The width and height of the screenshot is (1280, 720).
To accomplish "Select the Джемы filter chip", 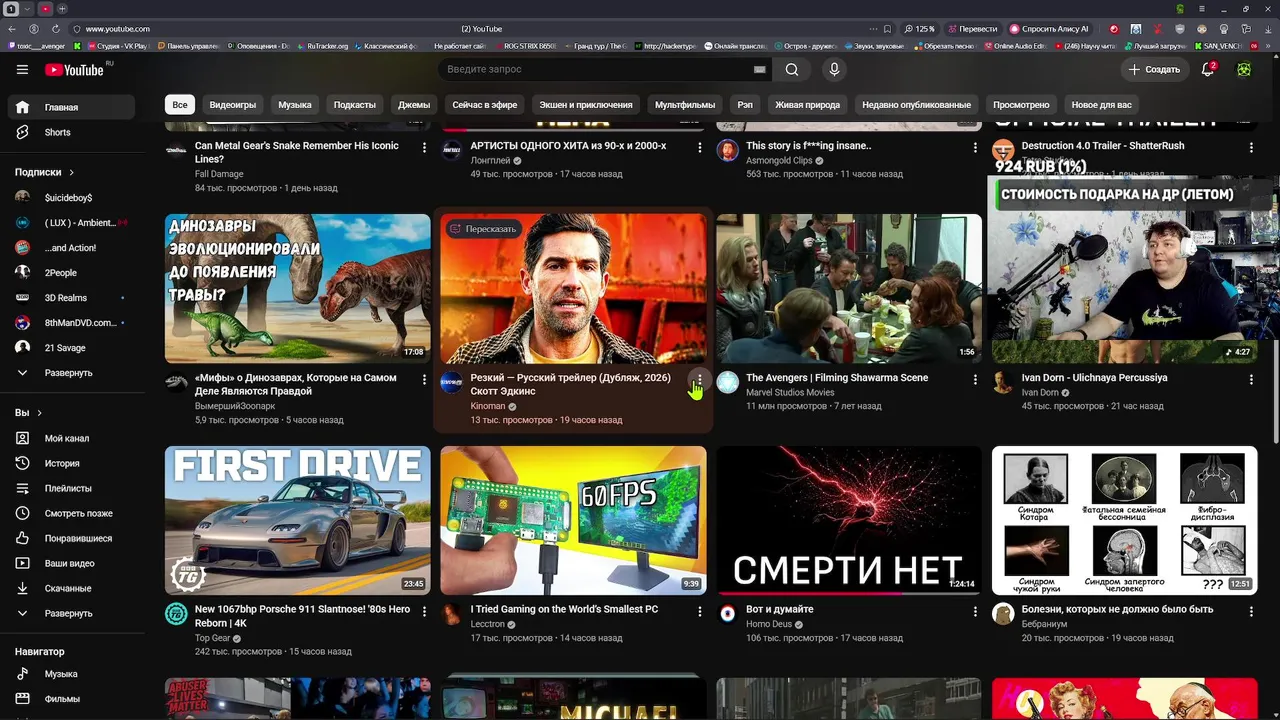I will (x=414, y=105).
